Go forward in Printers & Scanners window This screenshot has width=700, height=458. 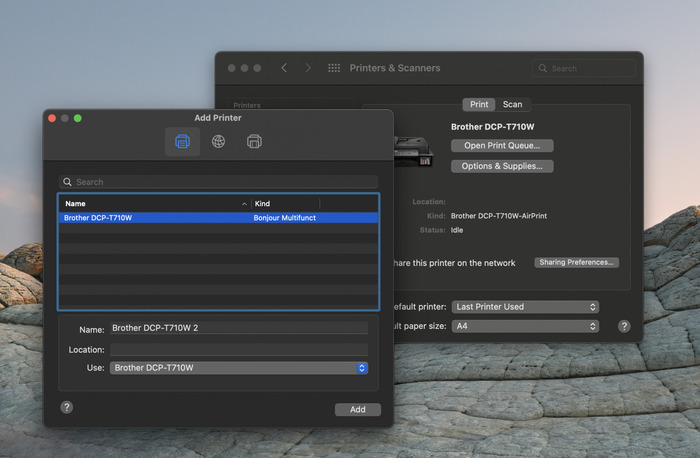point(308,68)
